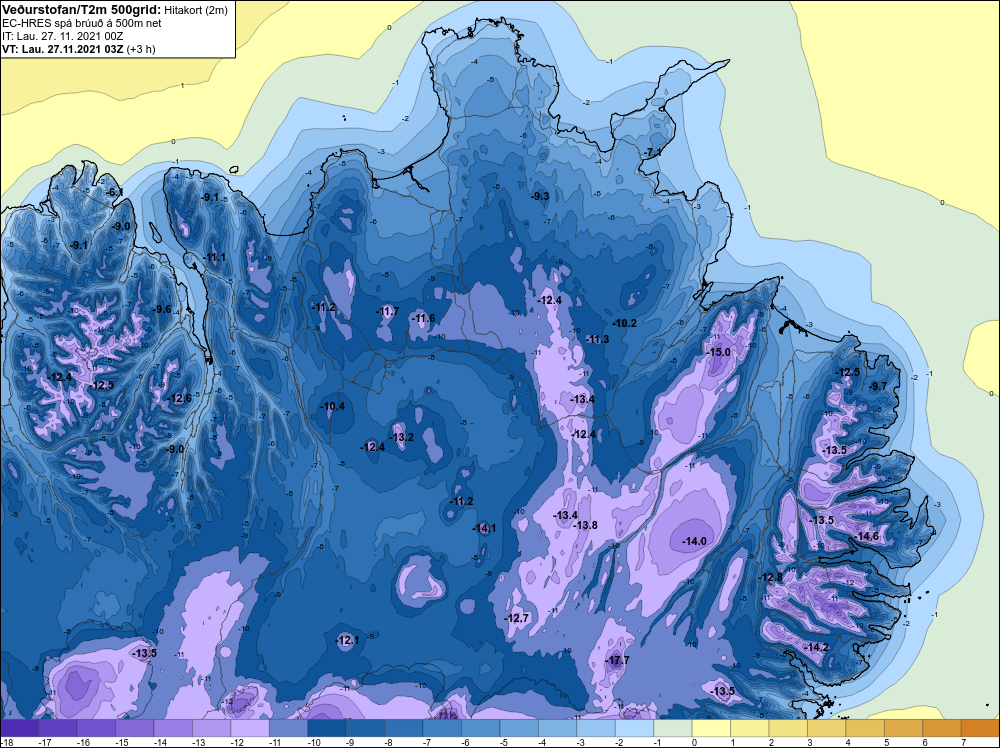Click the -13.8 temperature label
1000x748 pixels.
[585, 525]
